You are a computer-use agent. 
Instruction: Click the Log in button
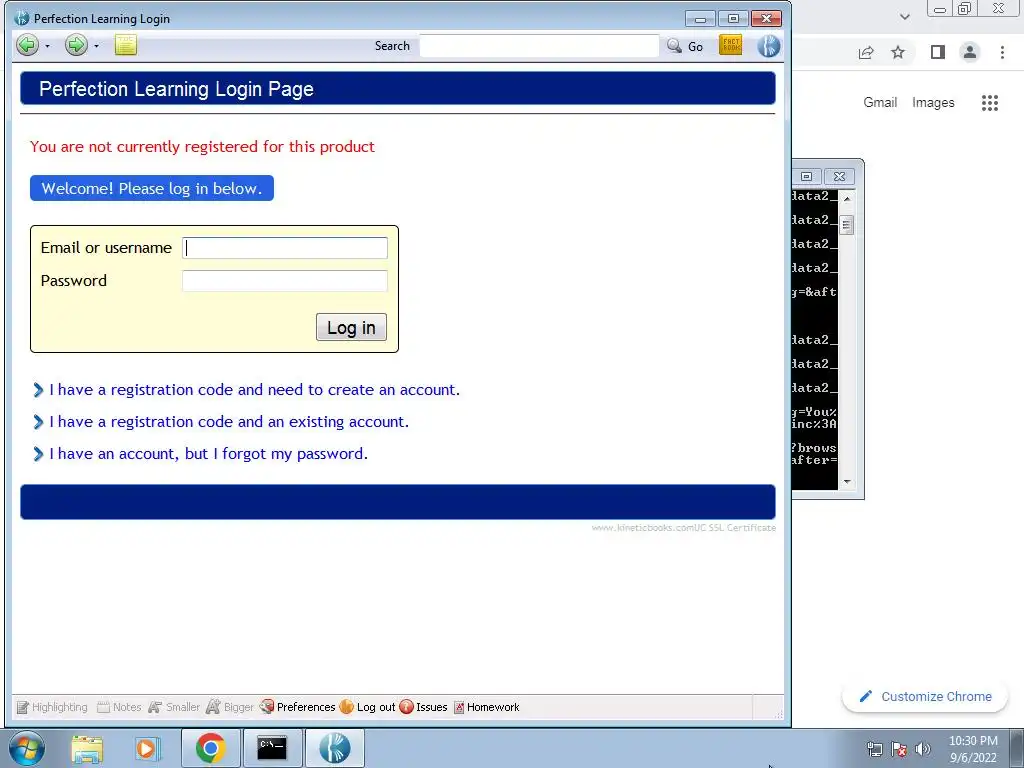[x=351, y=327]
